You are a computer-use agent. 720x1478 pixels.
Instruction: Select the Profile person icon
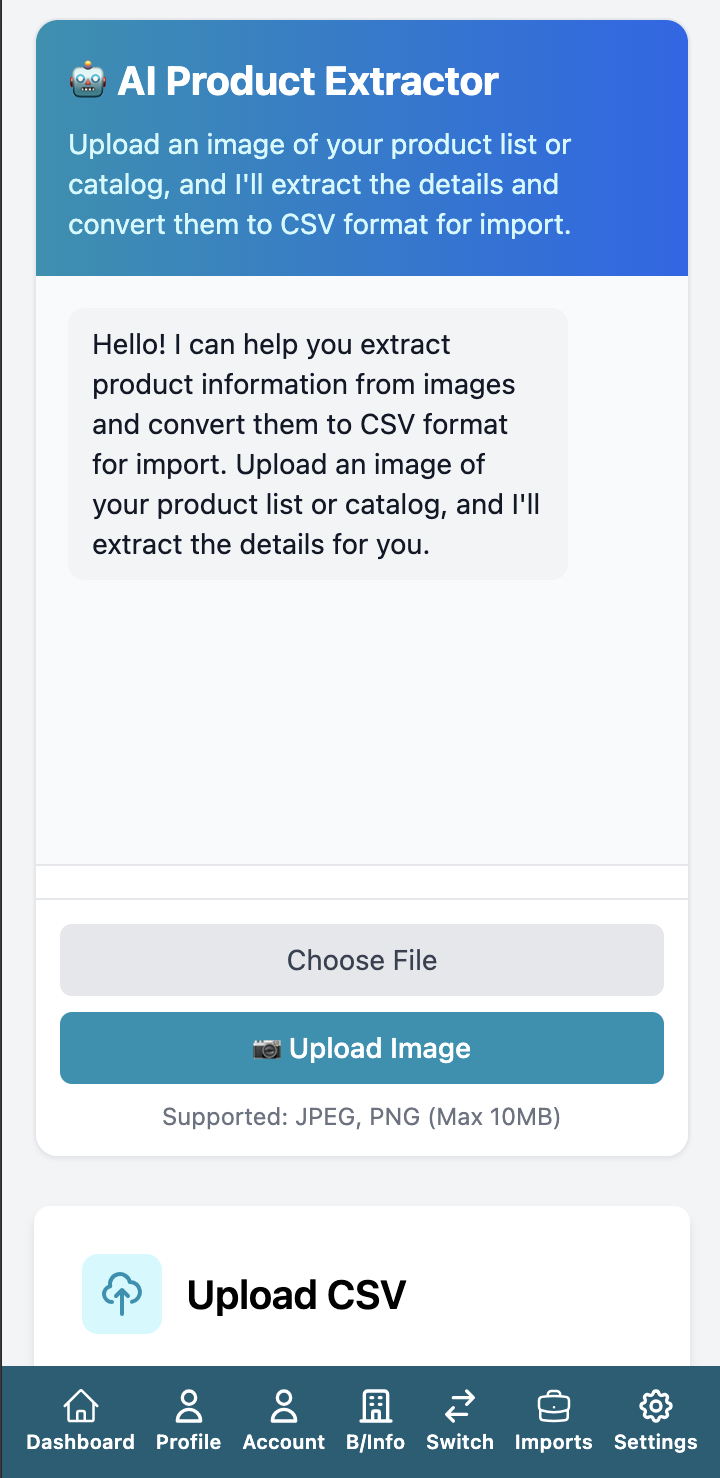pyautogui.click(x=188, y=1405)
